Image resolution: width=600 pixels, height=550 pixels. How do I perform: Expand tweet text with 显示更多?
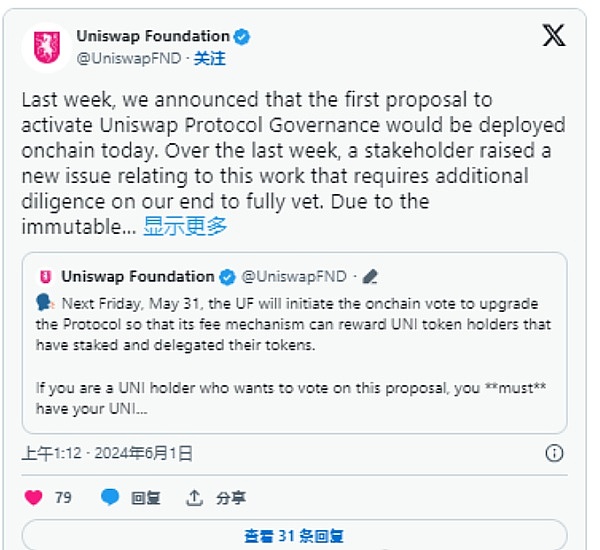(x=185, y=226)
